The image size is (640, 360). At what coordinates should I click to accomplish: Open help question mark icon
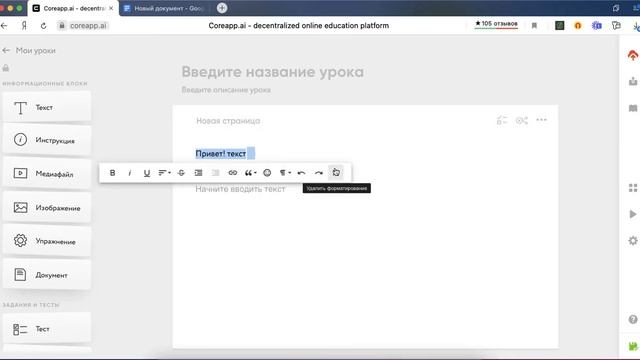[x=633, y=319]
